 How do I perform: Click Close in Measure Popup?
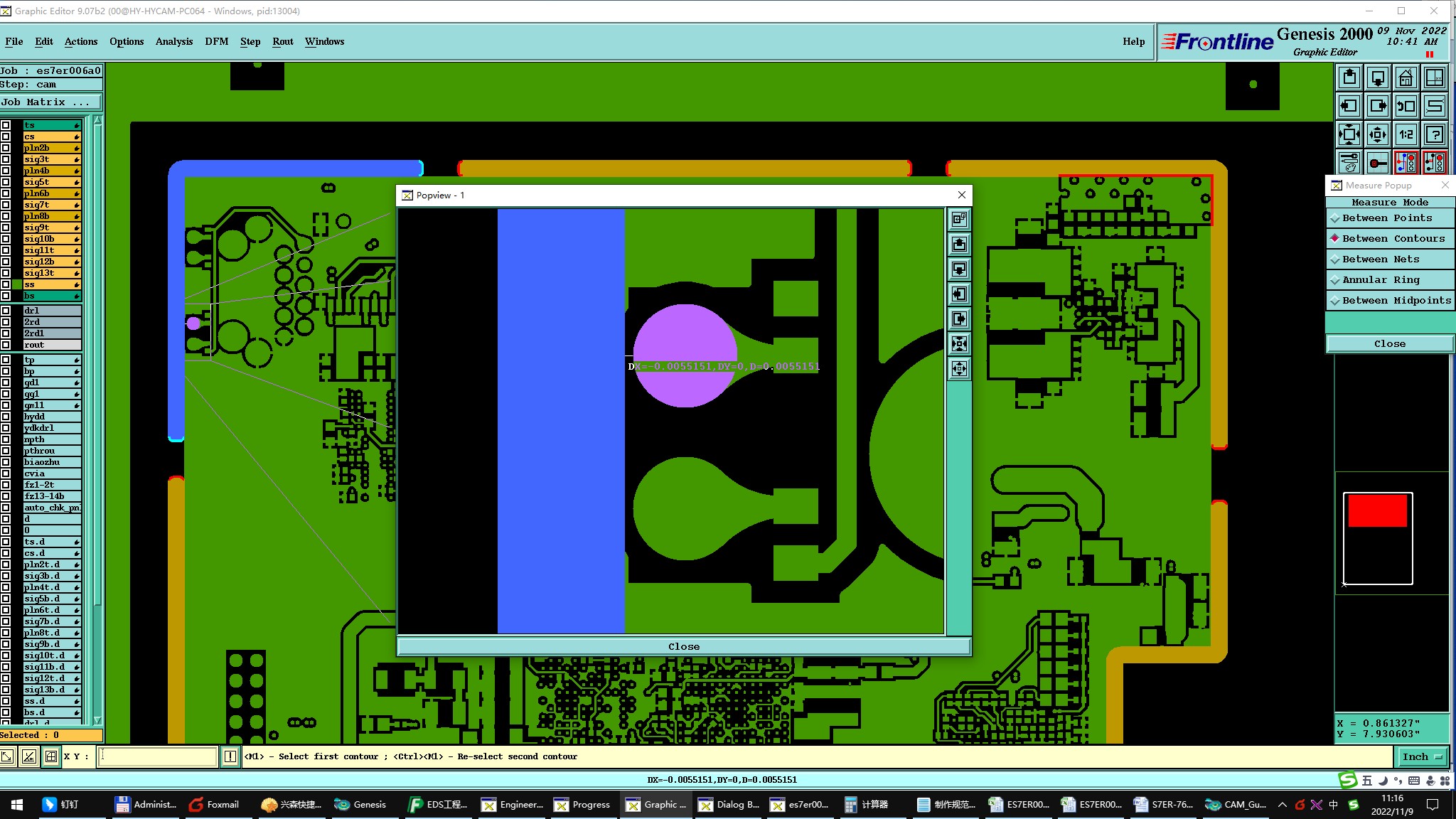(1389, 343)
